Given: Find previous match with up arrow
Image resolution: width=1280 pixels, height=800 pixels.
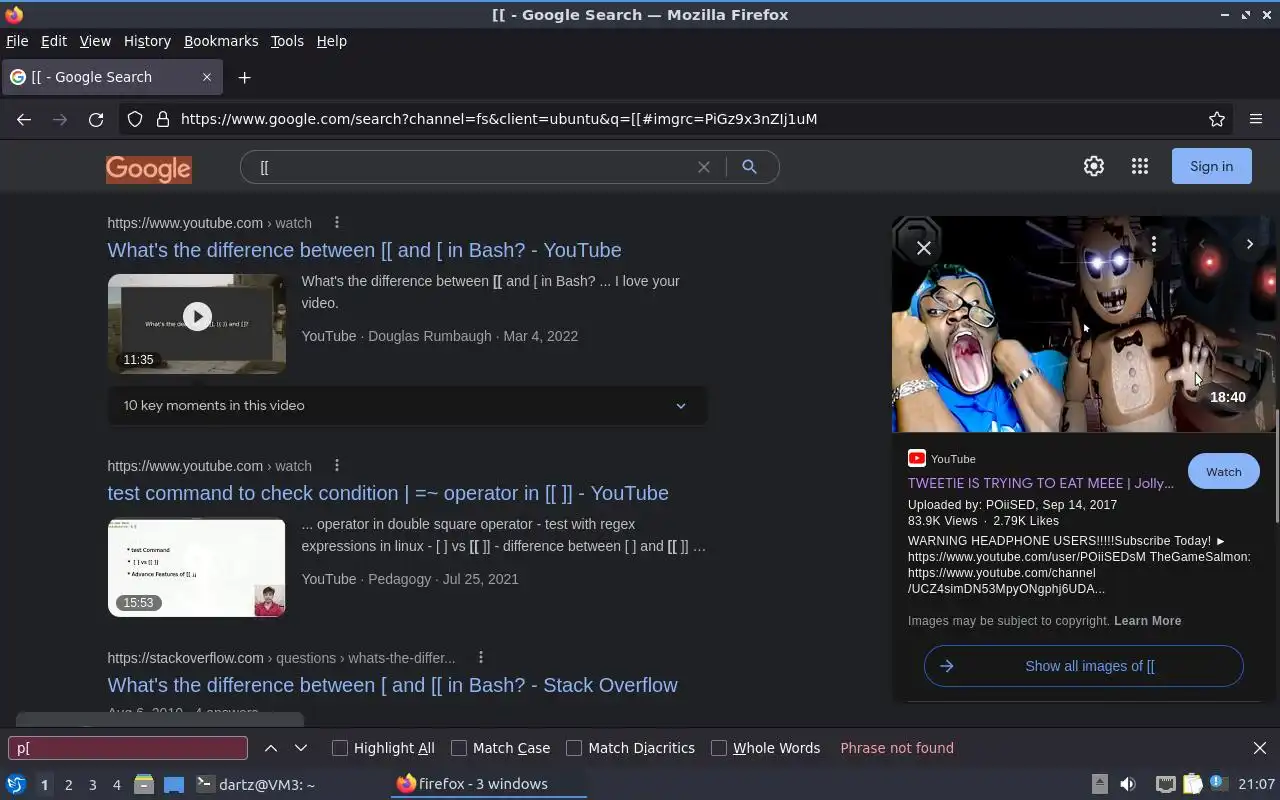Looking at the screenshot, I should point(271,748).
